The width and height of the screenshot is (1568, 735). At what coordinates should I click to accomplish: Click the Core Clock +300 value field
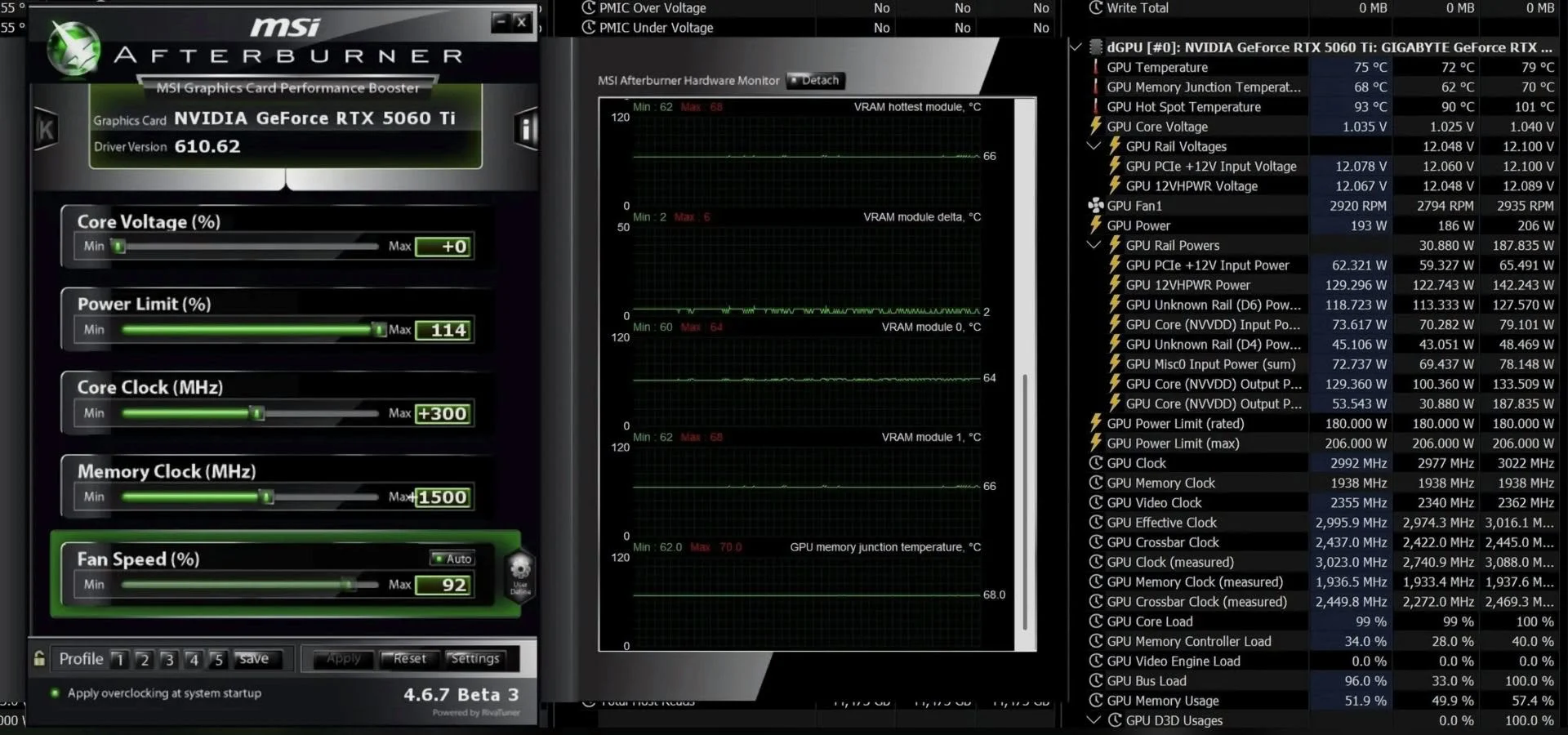(x=444, y=413)
